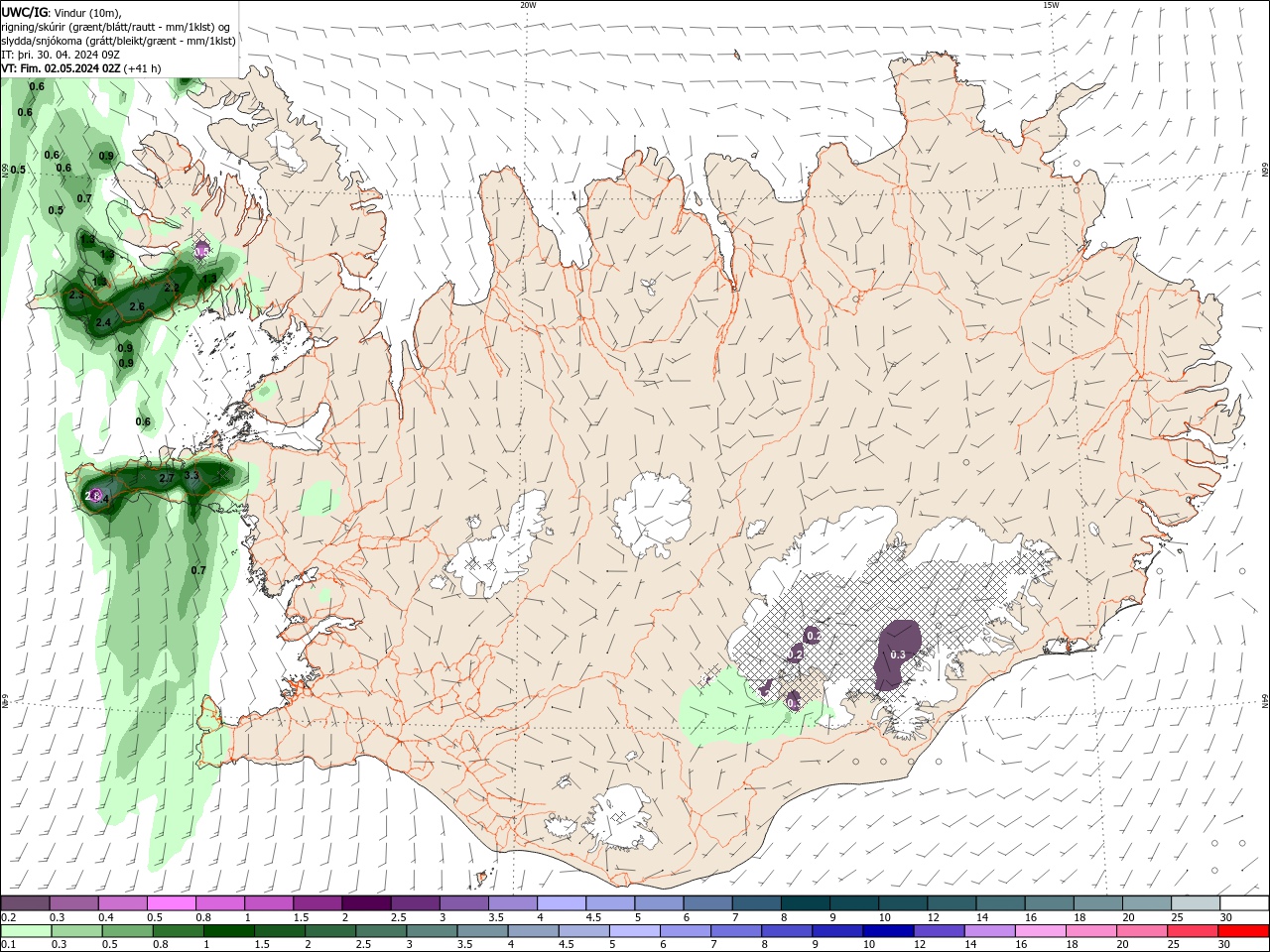Click the lavender 14 swatch in lower legend

point(989,931)
